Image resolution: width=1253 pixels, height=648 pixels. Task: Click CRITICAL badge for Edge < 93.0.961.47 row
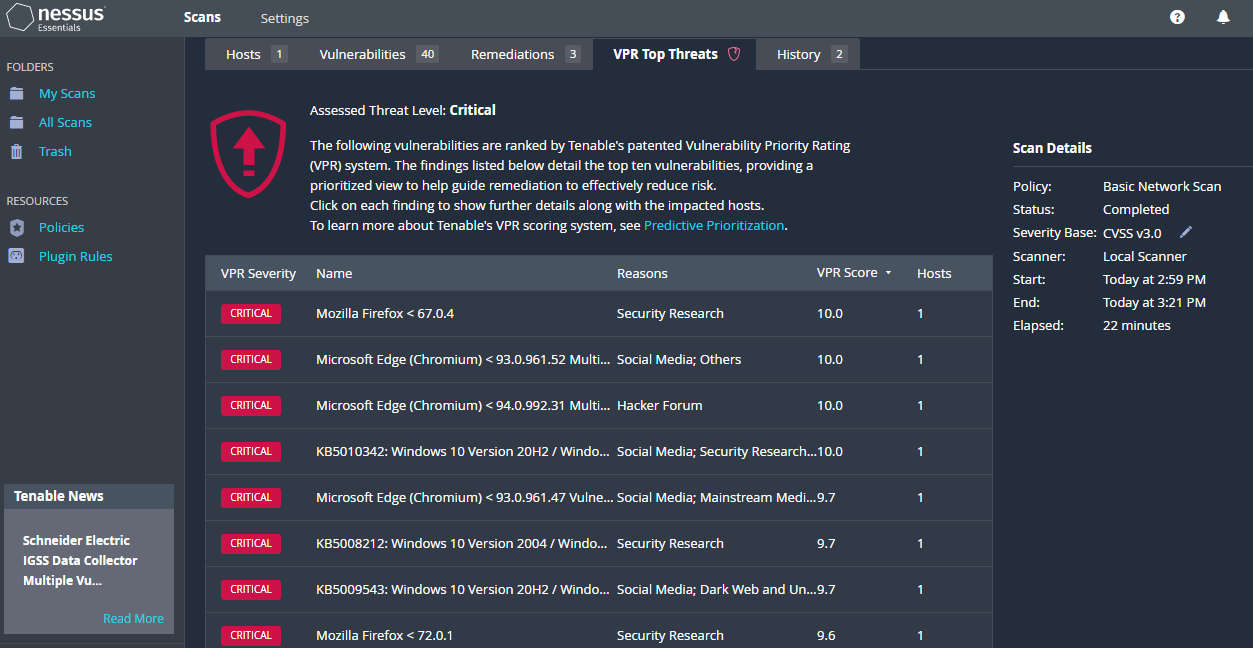point(251,497)
